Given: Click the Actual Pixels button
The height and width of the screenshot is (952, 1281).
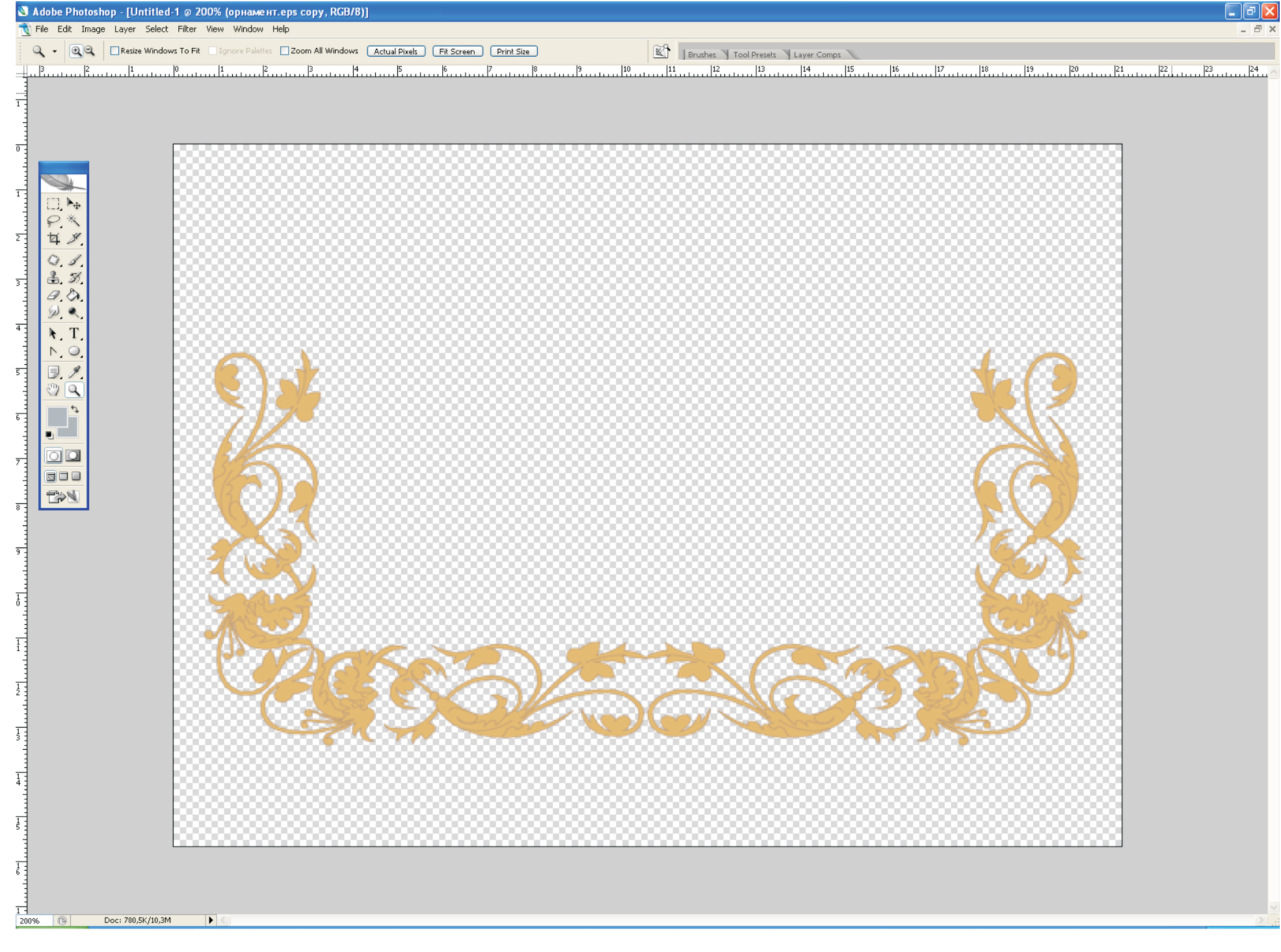Looking at the screenshot, I should (x=395, y=51).
